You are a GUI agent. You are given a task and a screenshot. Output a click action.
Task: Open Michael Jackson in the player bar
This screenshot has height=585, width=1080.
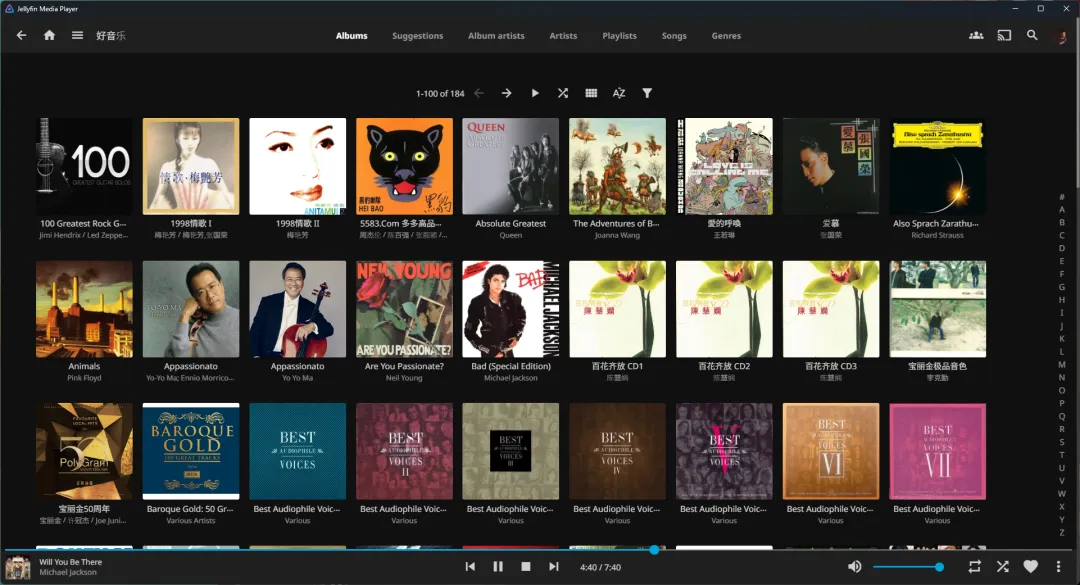coord(68,573)
